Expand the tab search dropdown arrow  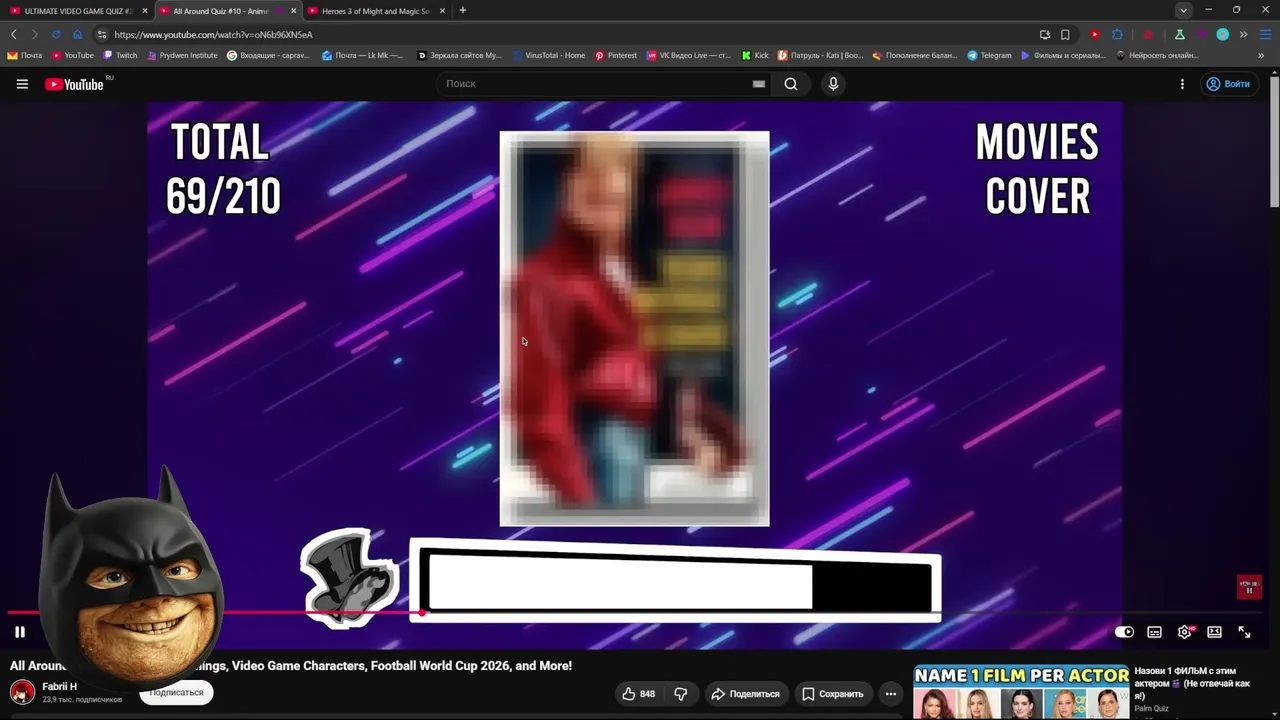pyautogui.click(x=1183, y=11)
